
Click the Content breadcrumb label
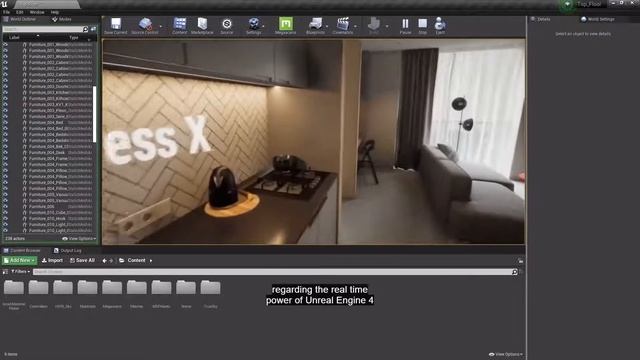tap(136, 260)
